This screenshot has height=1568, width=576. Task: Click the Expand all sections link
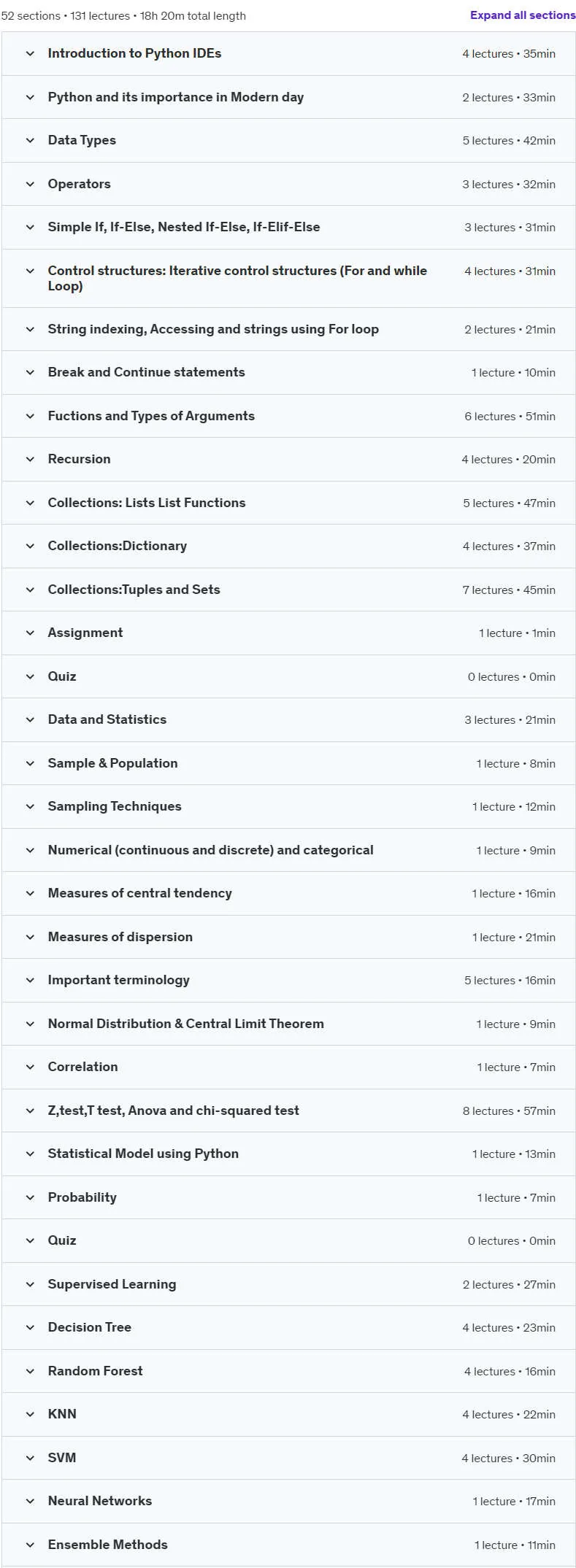[x=523, y=15]
